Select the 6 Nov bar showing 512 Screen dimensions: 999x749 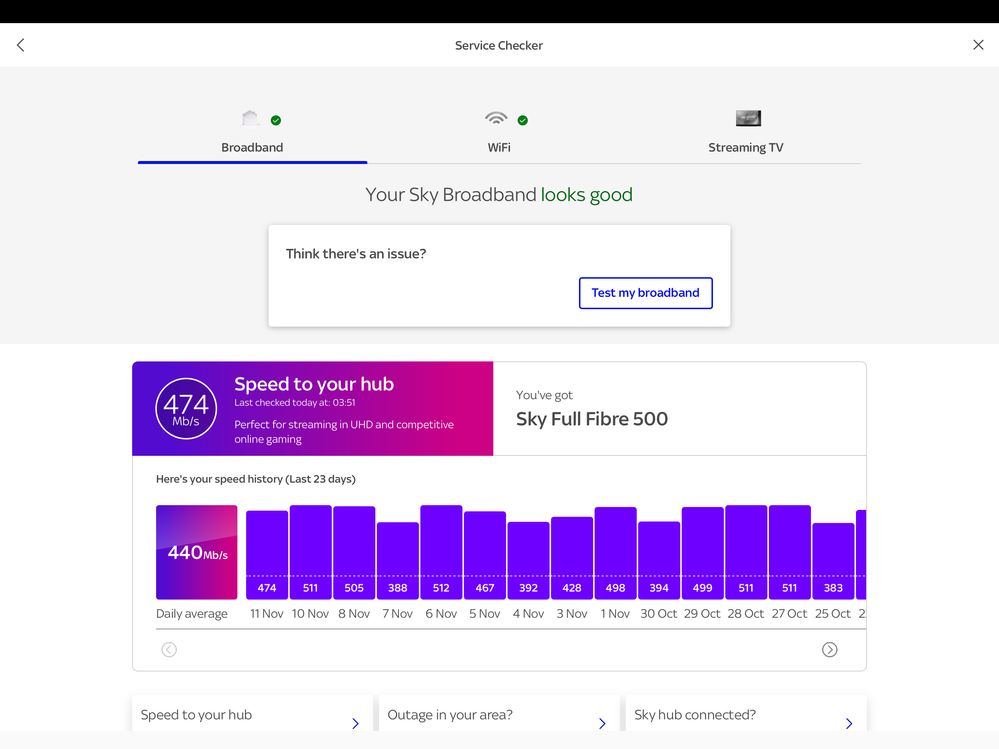[x=441, y=552]
